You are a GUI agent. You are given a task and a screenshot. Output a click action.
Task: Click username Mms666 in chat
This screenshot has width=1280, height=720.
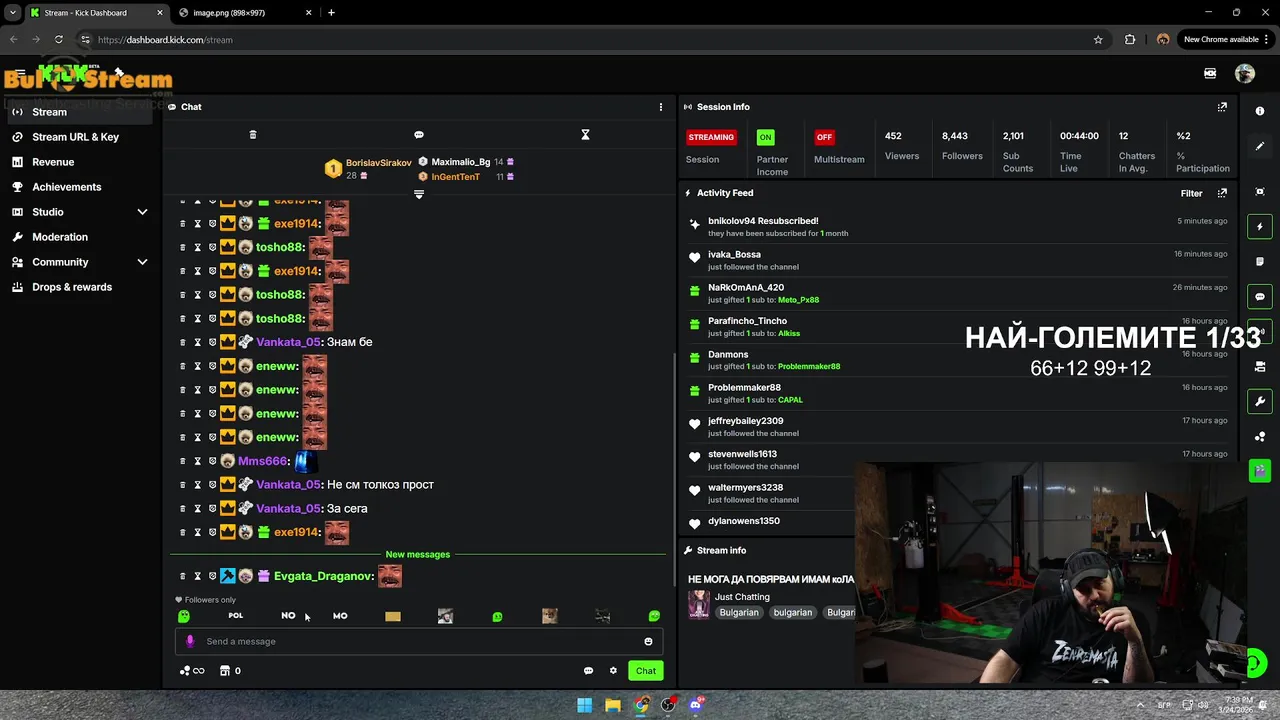coord(263,461)
